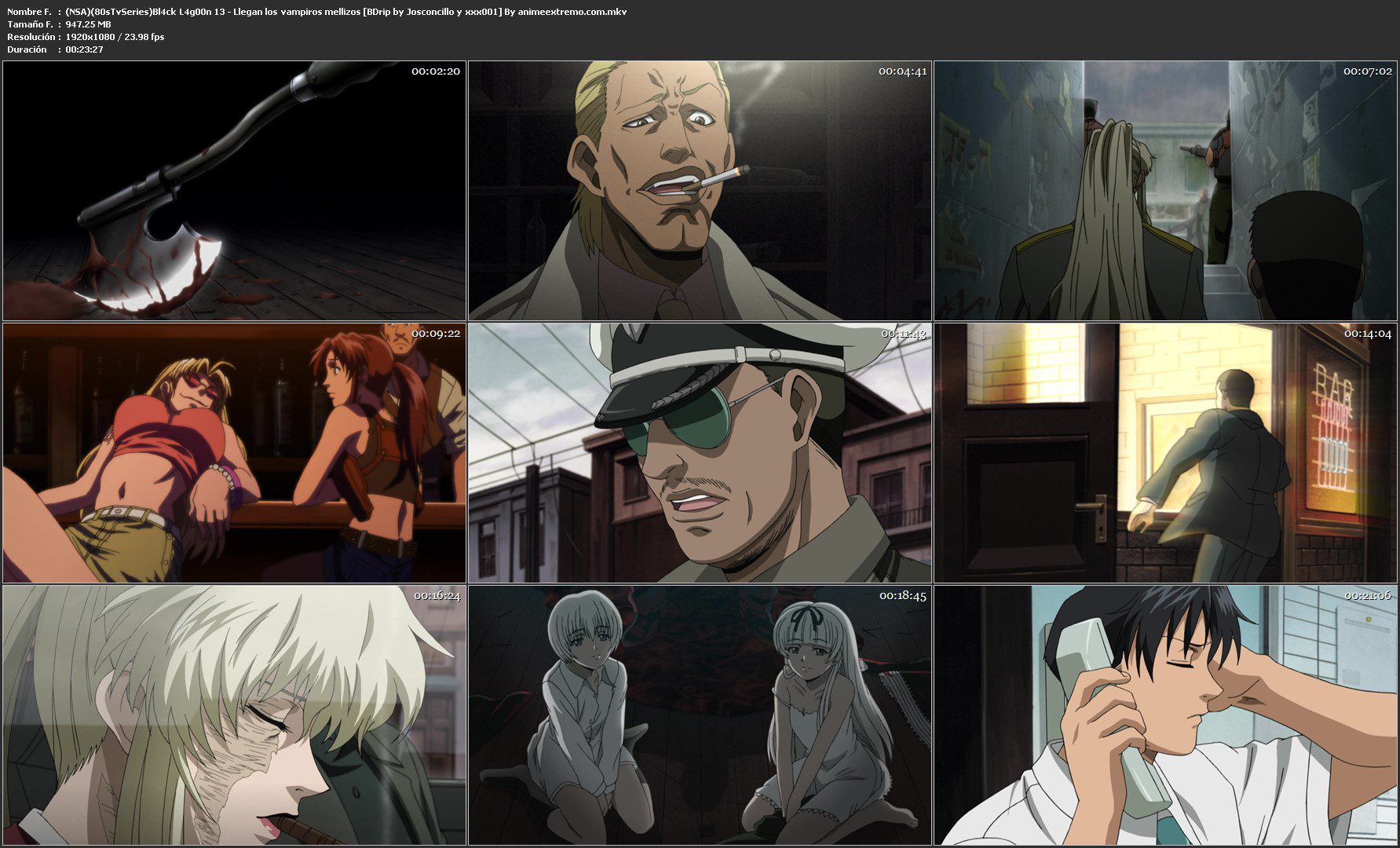This screenshot has width=1400, height=848.
Task: Click the 00:18:45 timestamp
Action: tap(902, 596)
